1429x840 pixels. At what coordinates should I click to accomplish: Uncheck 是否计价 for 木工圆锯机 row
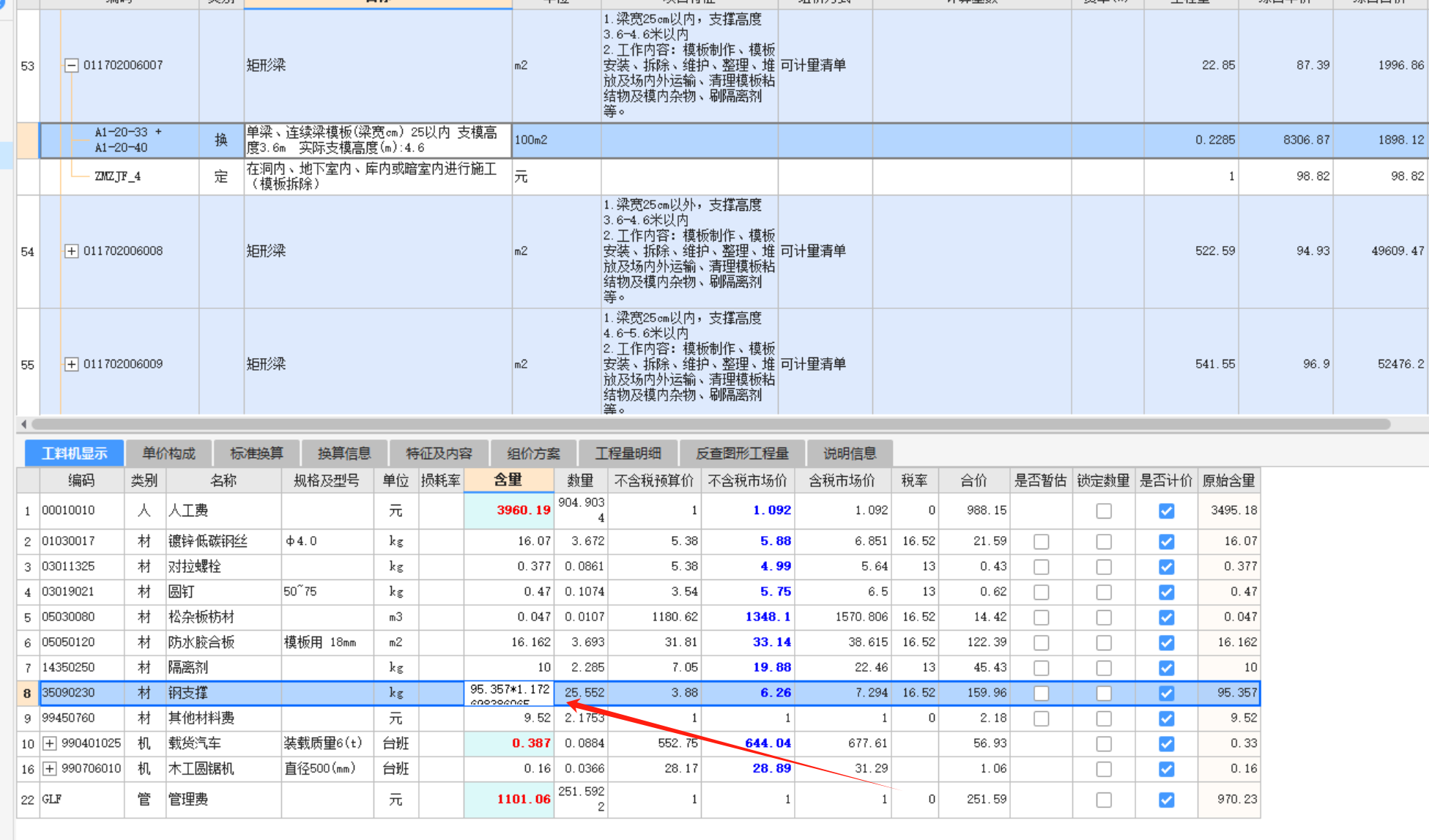click(x=1167, y=769)
